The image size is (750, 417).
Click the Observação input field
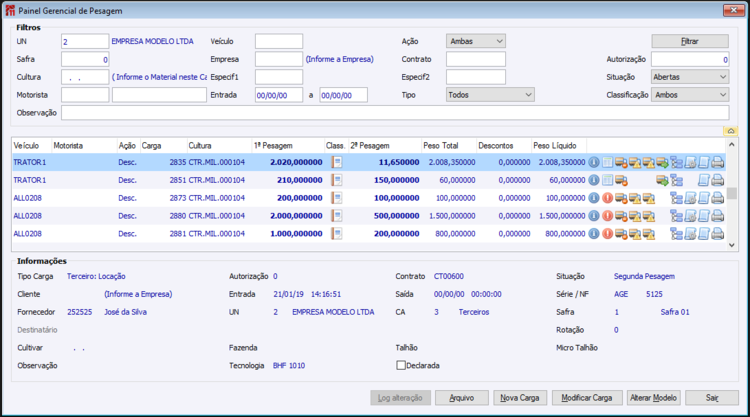[x=394, y=113]
